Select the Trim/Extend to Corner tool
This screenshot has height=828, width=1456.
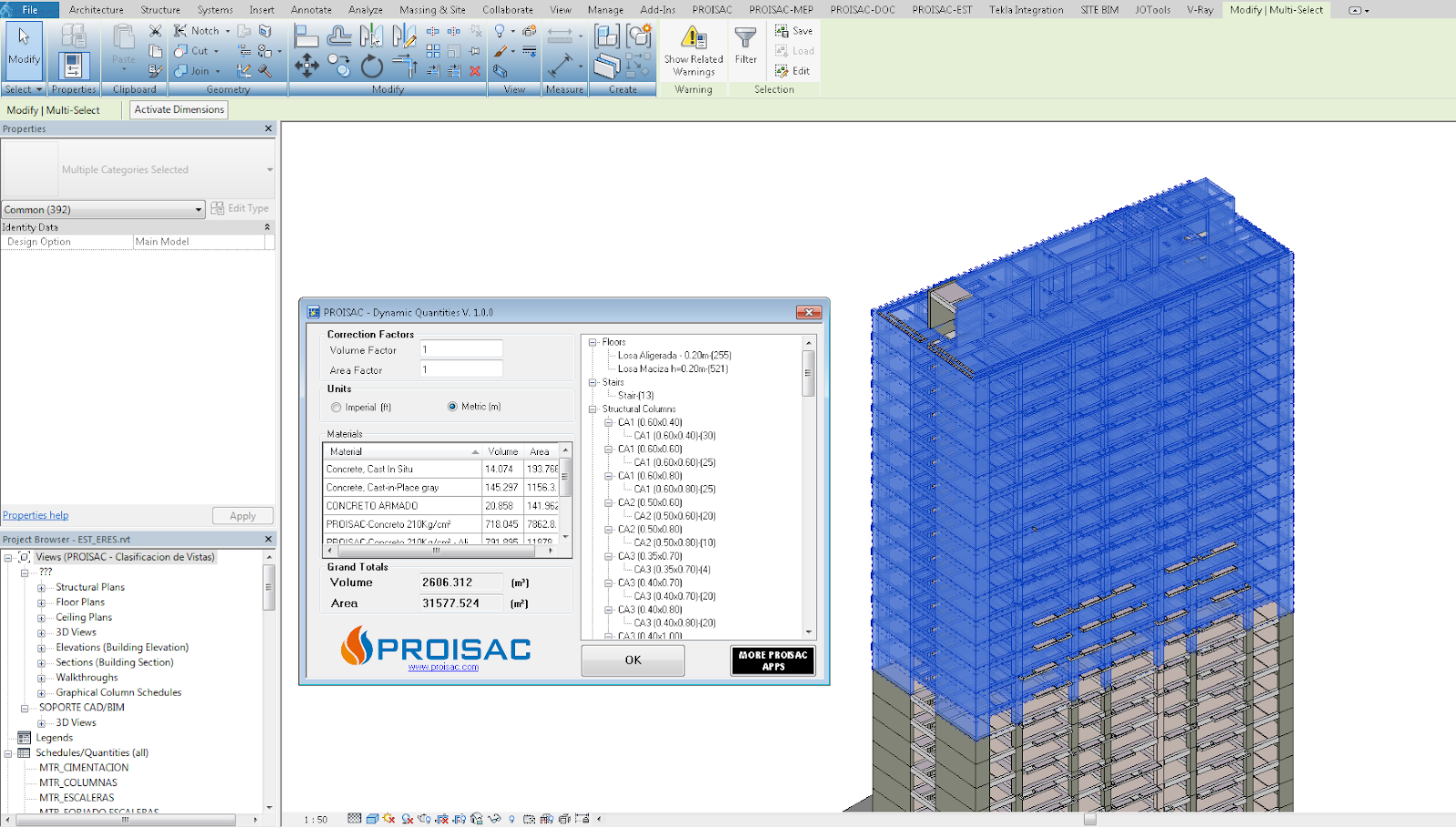pos(404,66)
